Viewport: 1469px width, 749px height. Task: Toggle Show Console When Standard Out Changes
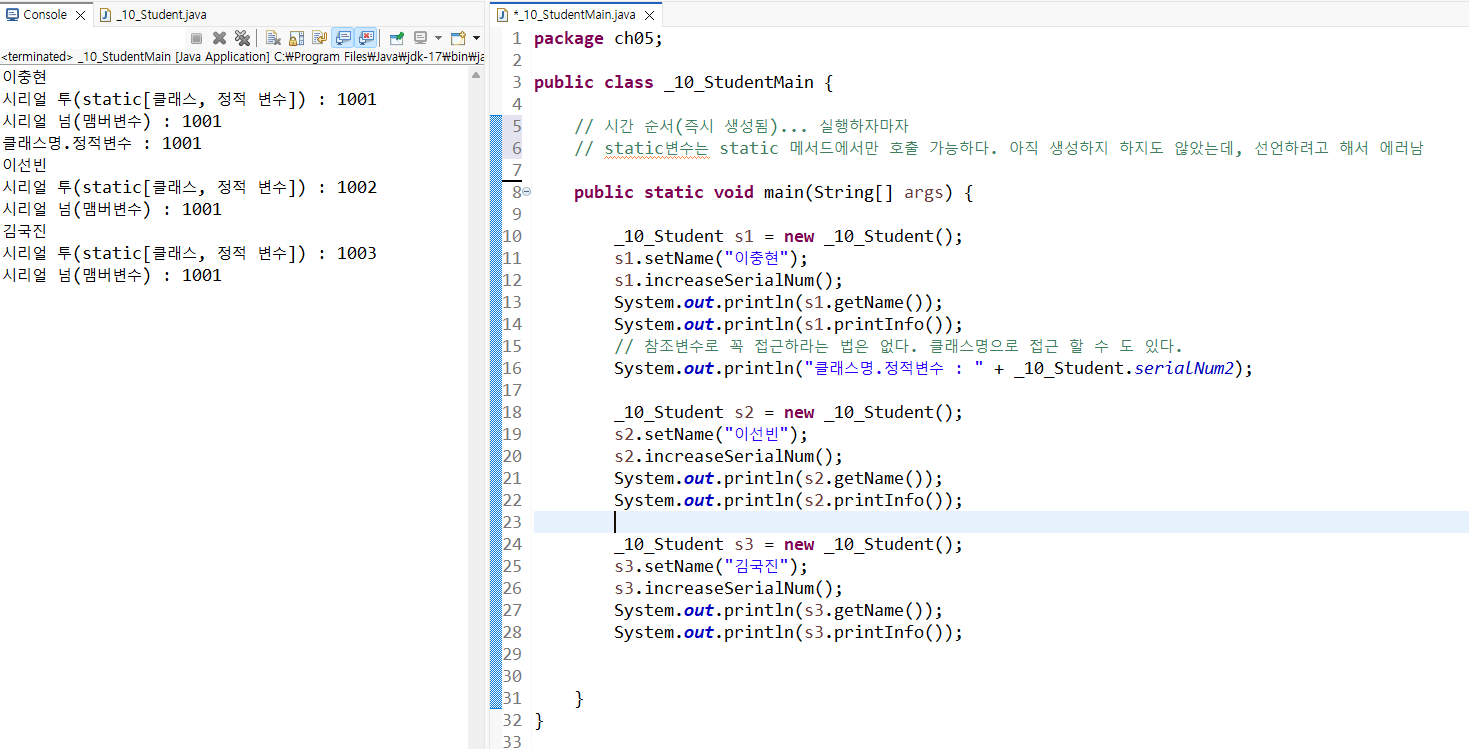coord(343,38)
